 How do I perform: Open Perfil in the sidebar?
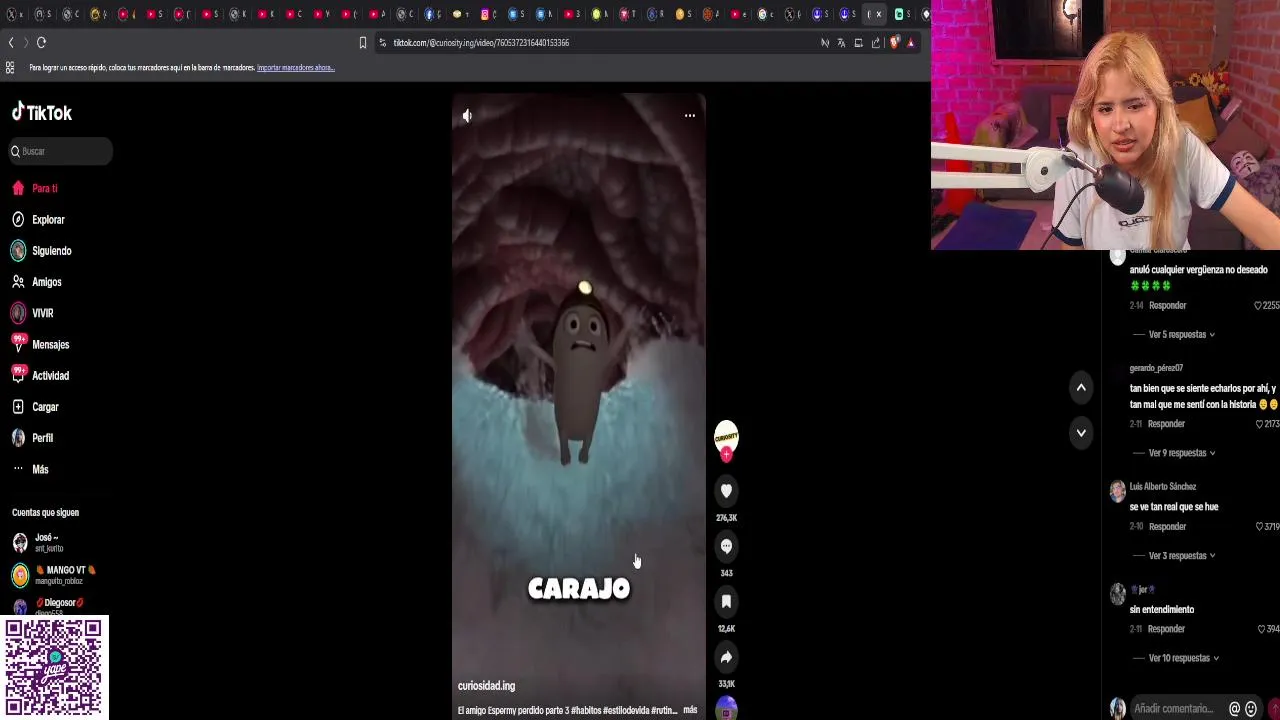click(x=42, y=438)
